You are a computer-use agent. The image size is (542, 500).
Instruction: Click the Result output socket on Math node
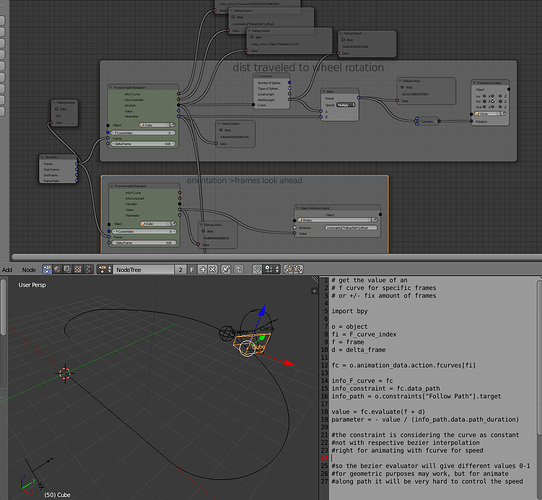pyautogui.click(x=358, y=98)
